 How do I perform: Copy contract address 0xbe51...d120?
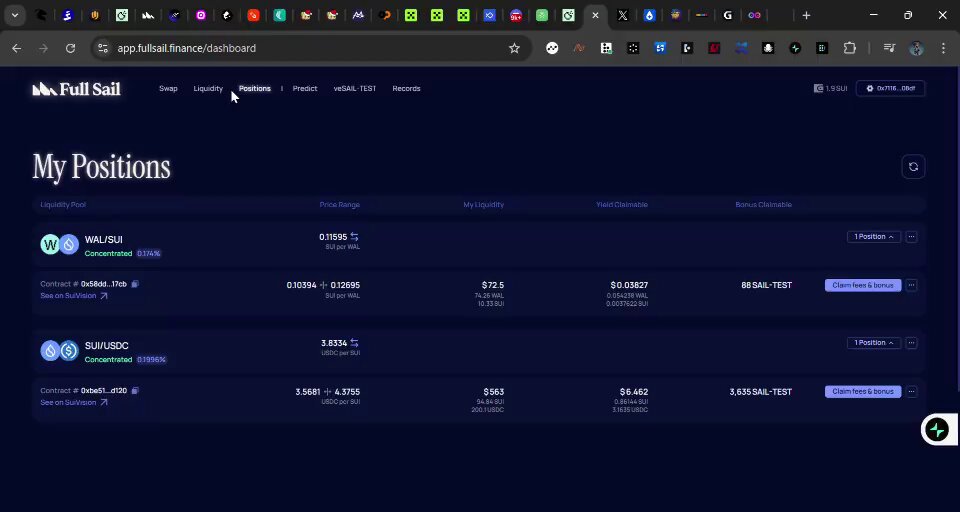coord(135,391)
